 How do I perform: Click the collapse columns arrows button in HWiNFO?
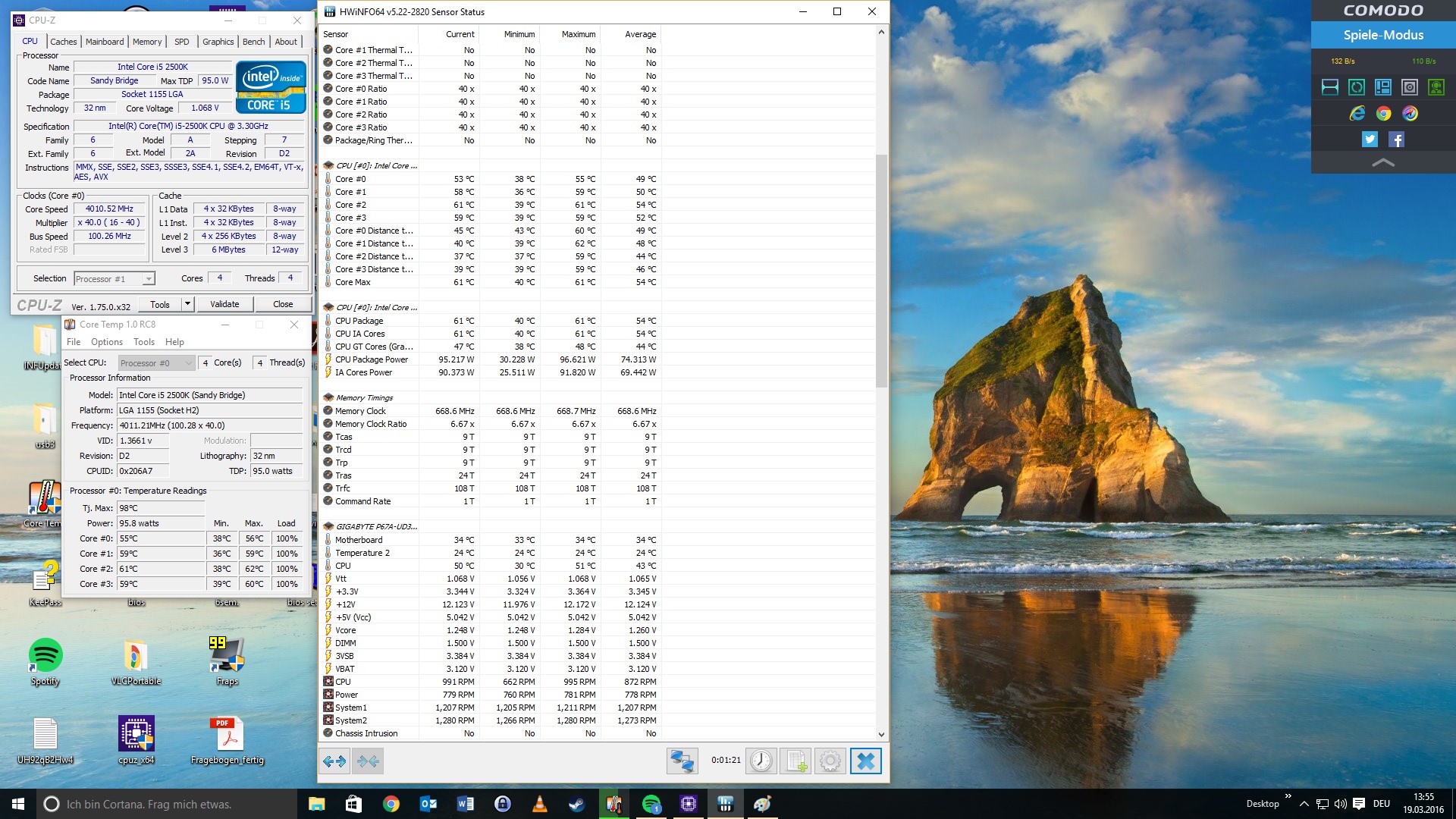coord(369,761)
